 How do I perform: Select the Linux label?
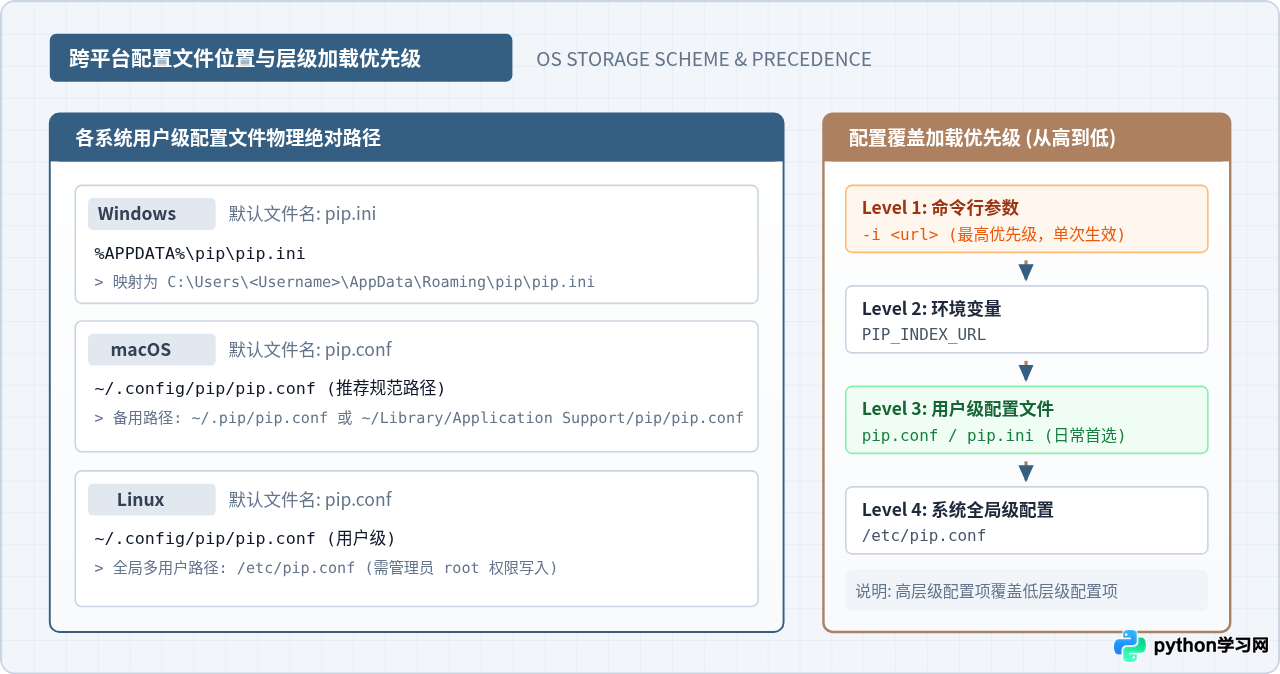coord(151,500)
